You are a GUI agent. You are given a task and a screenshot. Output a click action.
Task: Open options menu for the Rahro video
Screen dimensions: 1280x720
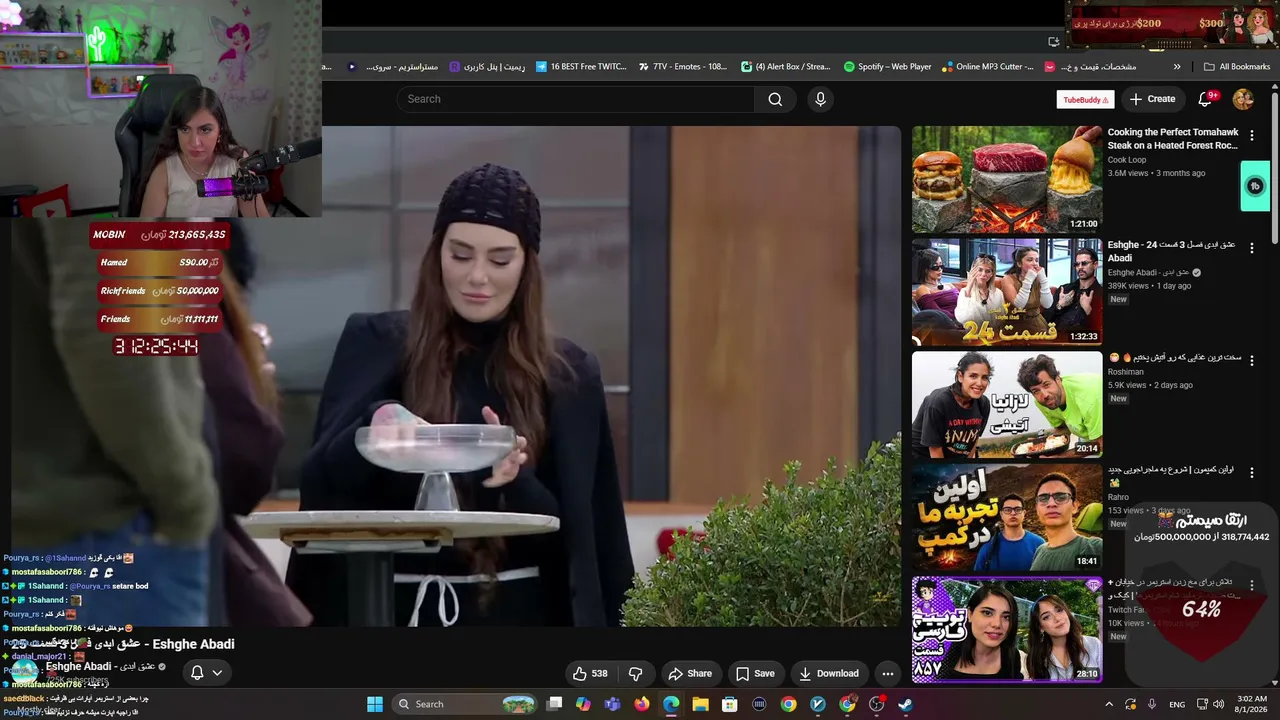click(x=1251, y=472)
